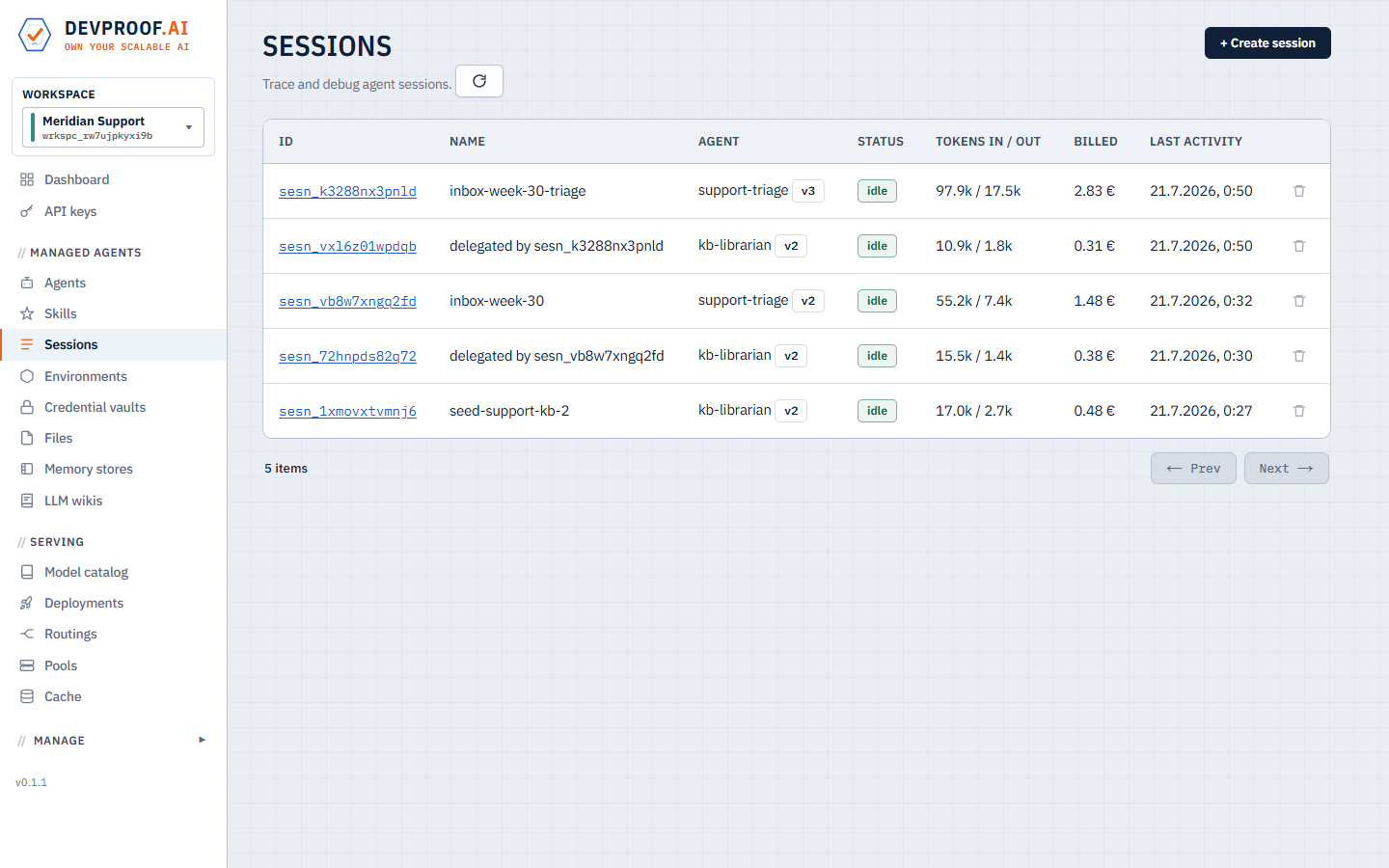1389x868 pixels.
Task: Delete the seed-support-kb-2 session
Action: tap(1299, 411)
